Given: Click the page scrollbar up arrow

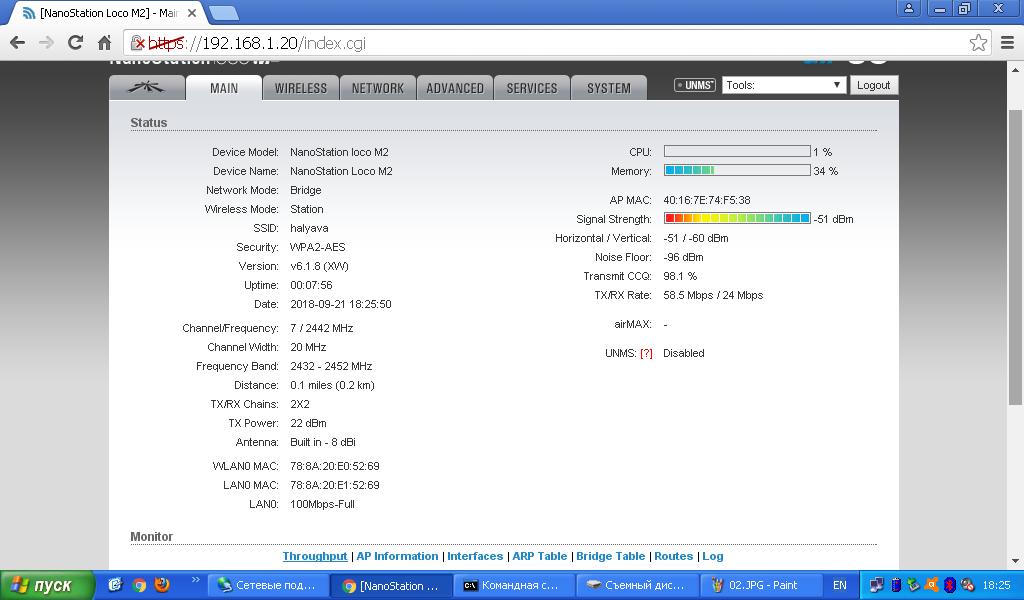Looking at the screenshot, I should [x=1015, y=69].
